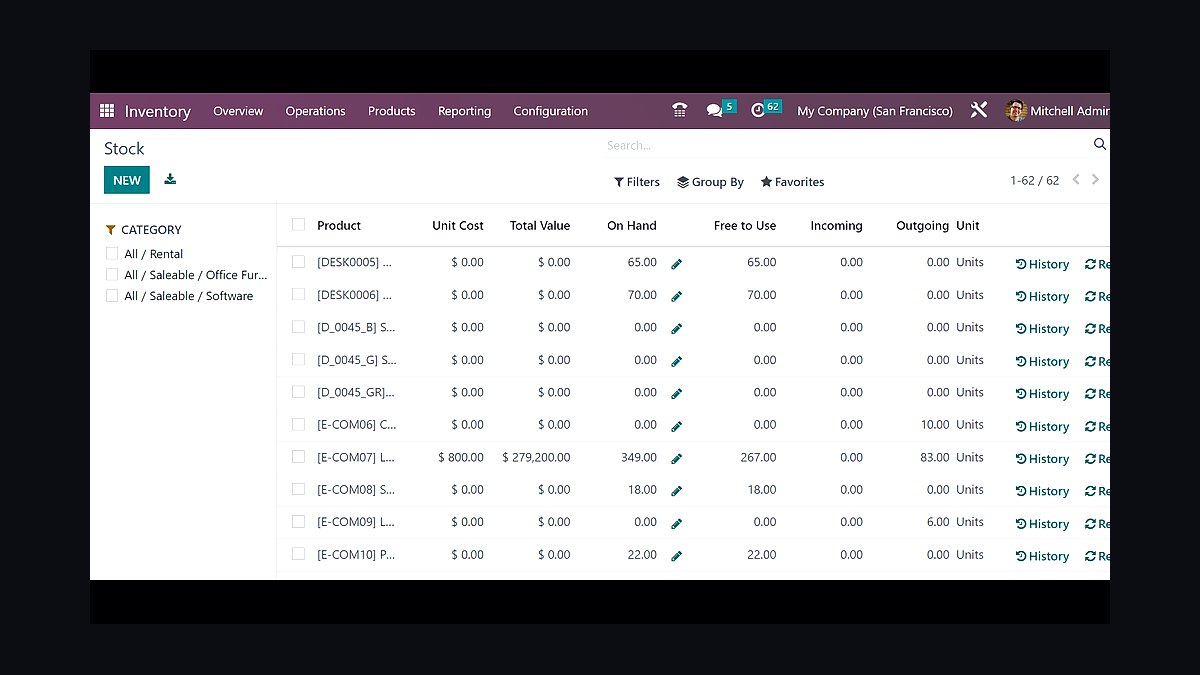Open History for E-COM07 row
This screenshot has height=675, width=1200.
pyautogui.click(x=1042, y=459)
